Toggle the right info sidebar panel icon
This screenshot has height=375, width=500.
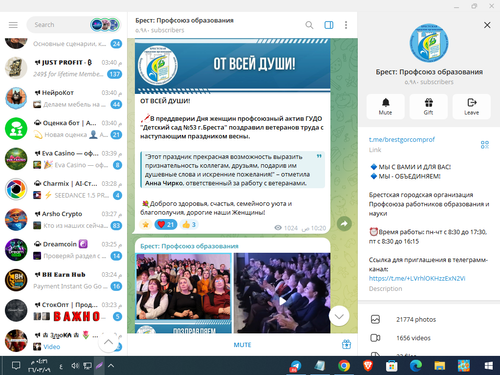coord(329,25)
